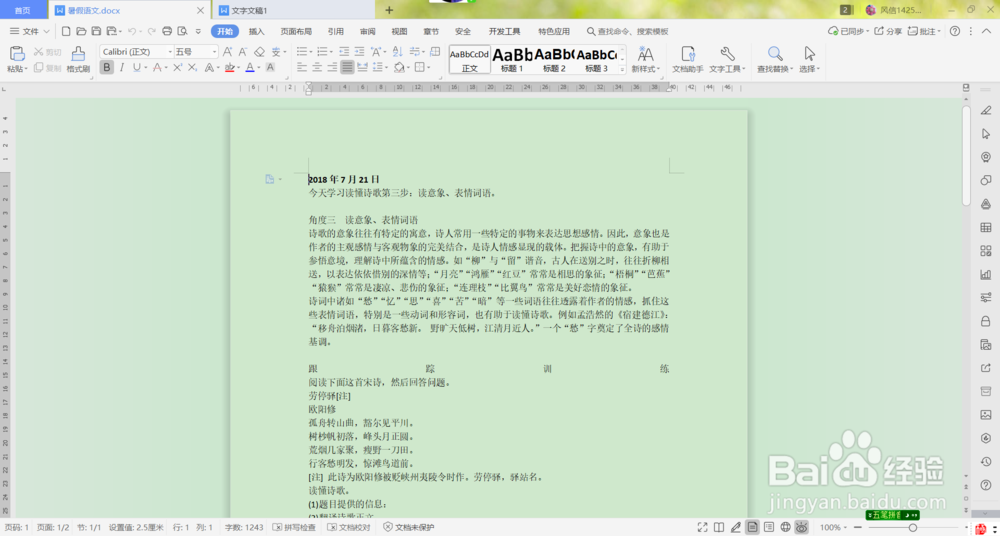
Task: Click the Open folder icon
Action: pyautogui.click(x=81, y=31)
